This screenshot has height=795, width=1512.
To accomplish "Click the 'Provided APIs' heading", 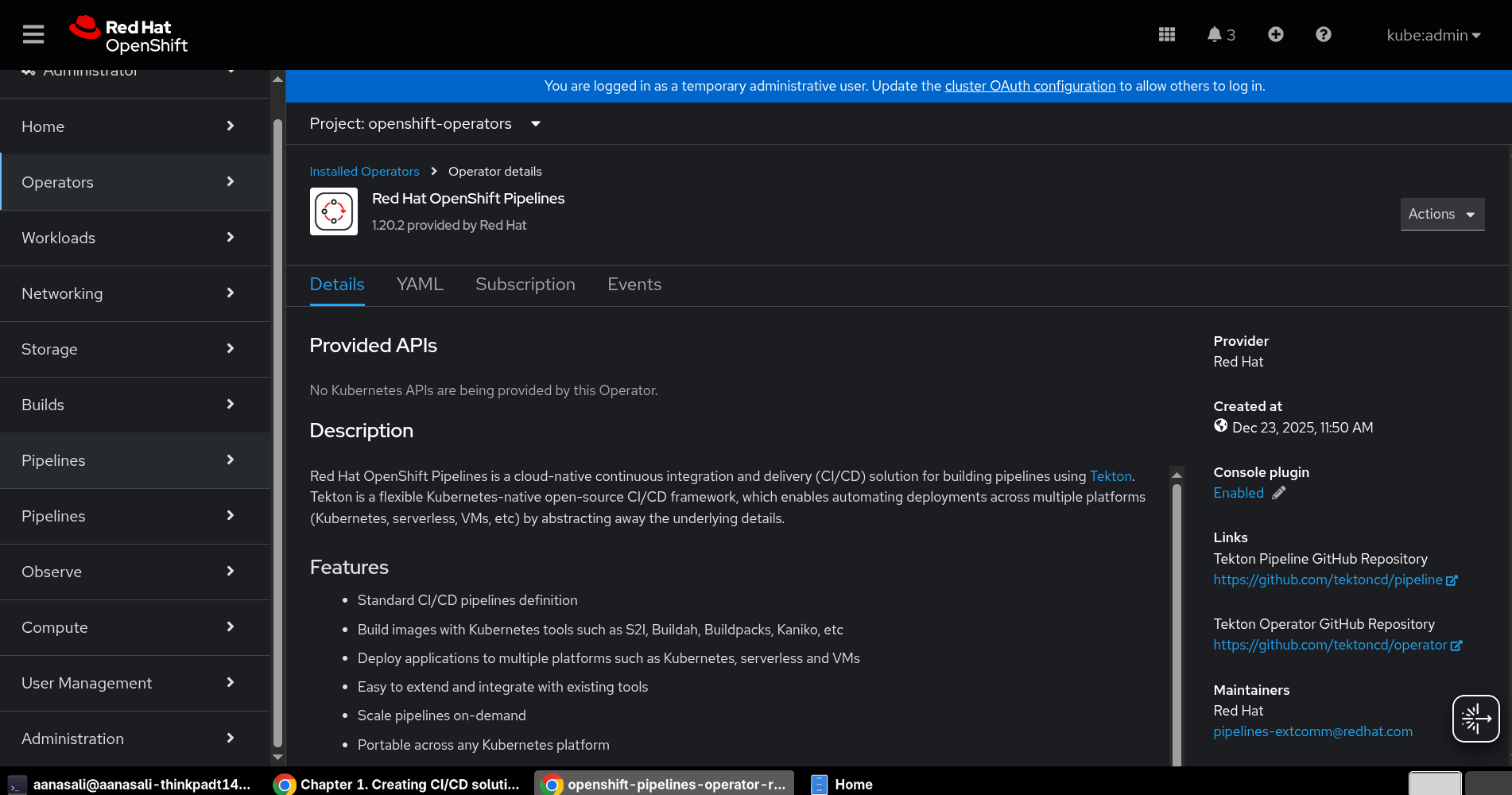I will click(373, 346).
